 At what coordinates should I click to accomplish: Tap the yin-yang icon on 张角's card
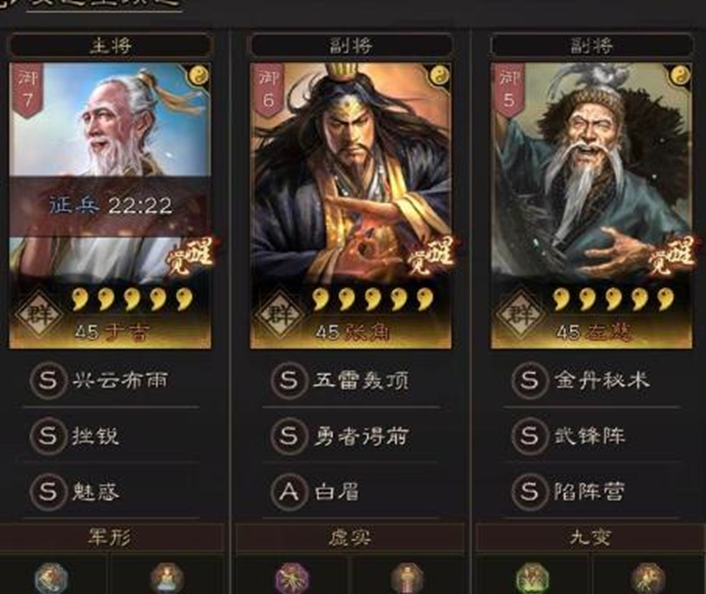pos(439,75)
